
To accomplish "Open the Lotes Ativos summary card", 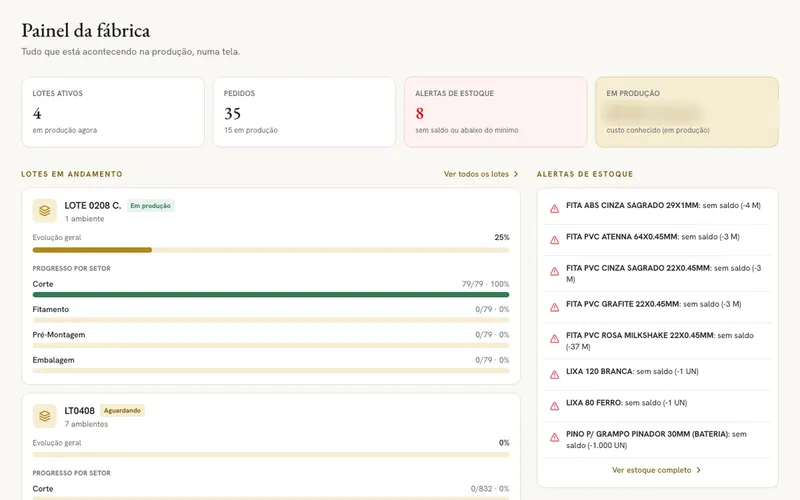I will coord(113,112).
